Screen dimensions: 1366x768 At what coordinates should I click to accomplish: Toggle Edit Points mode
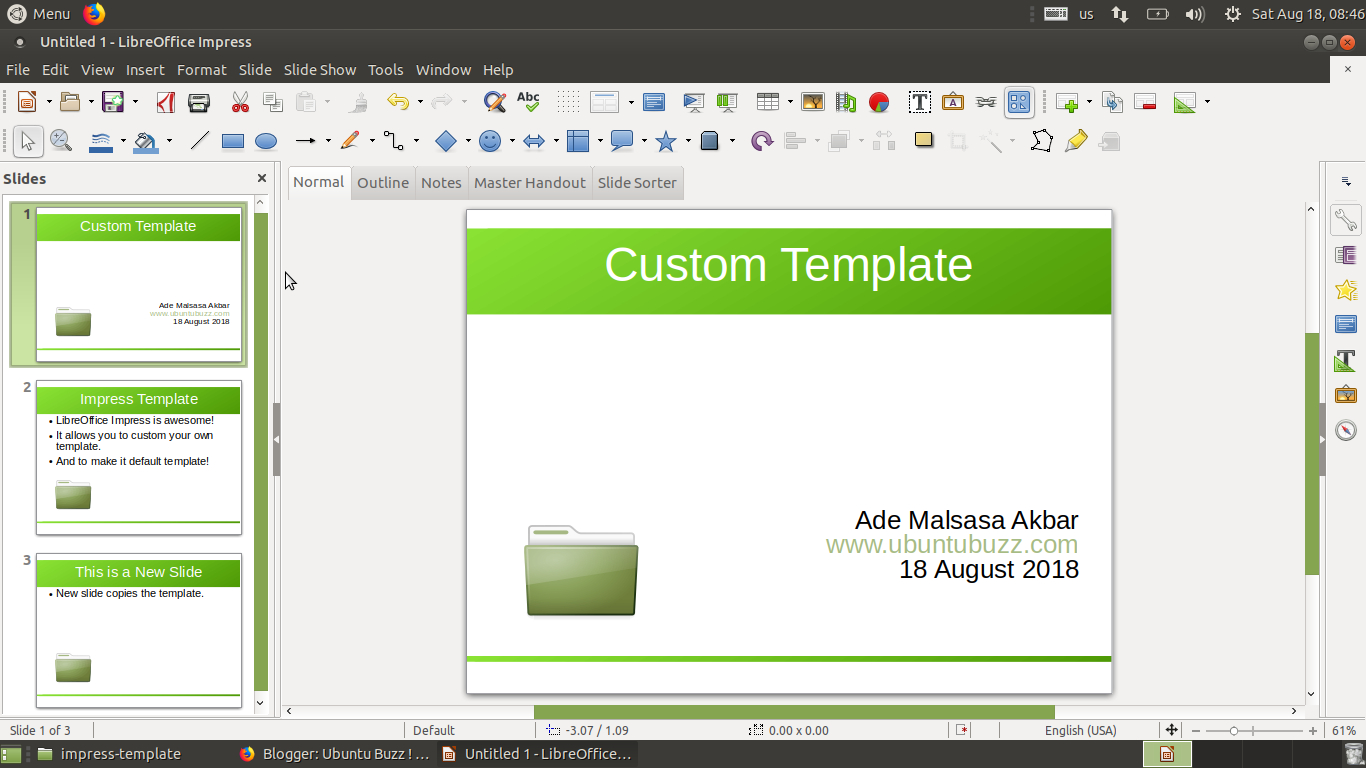point(1042,141)
